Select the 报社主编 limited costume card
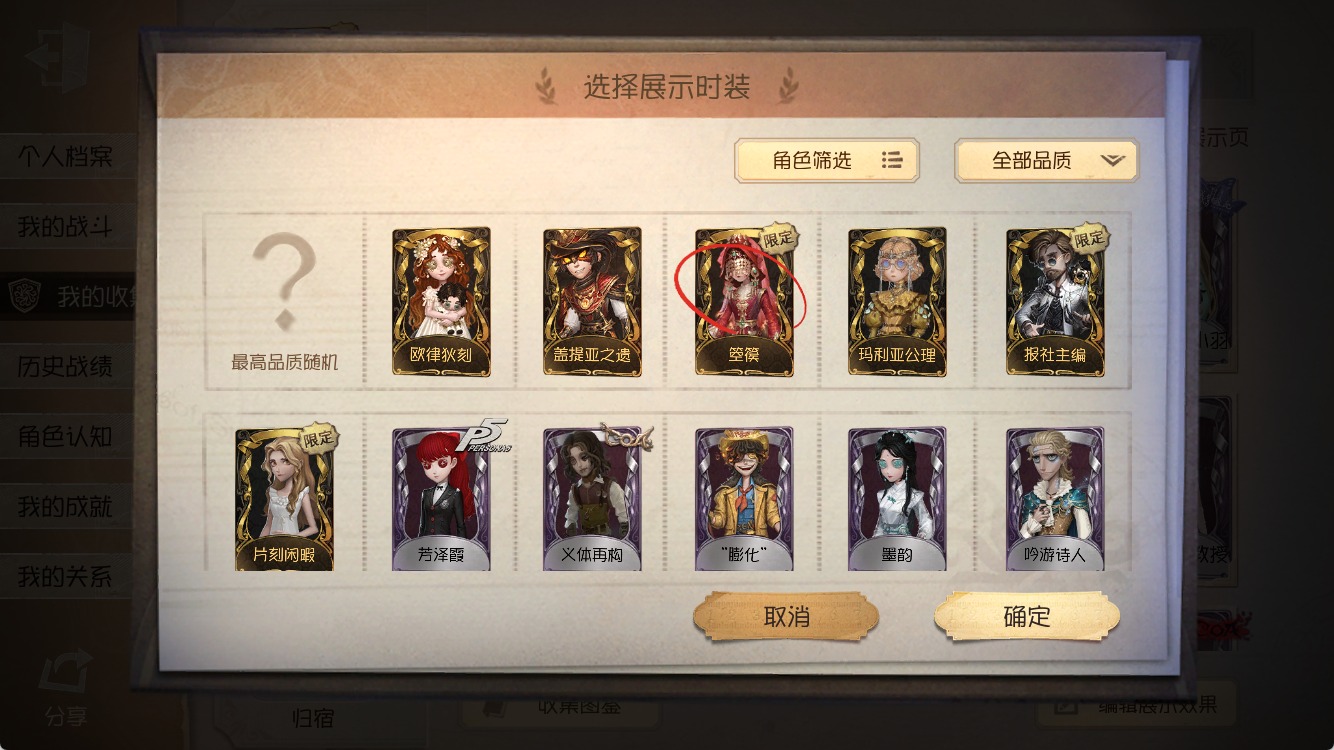1334x750 pixels. [x=1055, y=301]
